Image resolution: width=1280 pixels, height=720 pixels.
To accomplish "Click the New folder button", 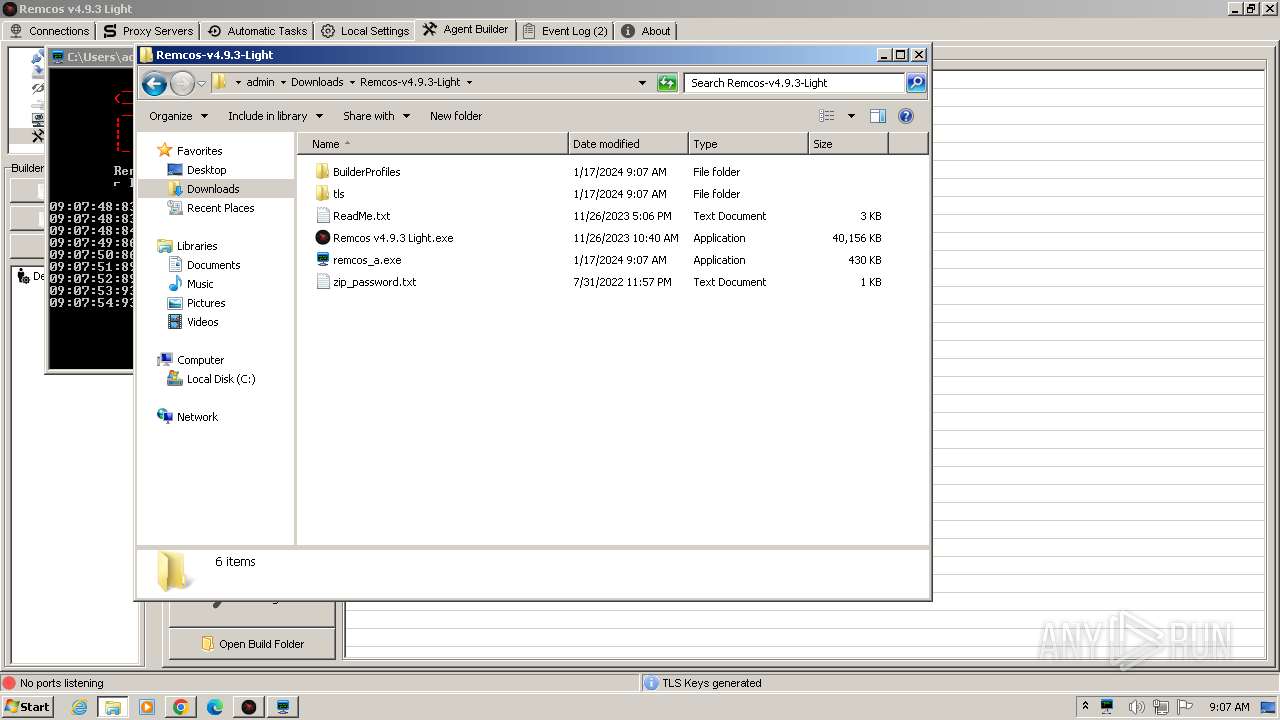I will (456, 116).
